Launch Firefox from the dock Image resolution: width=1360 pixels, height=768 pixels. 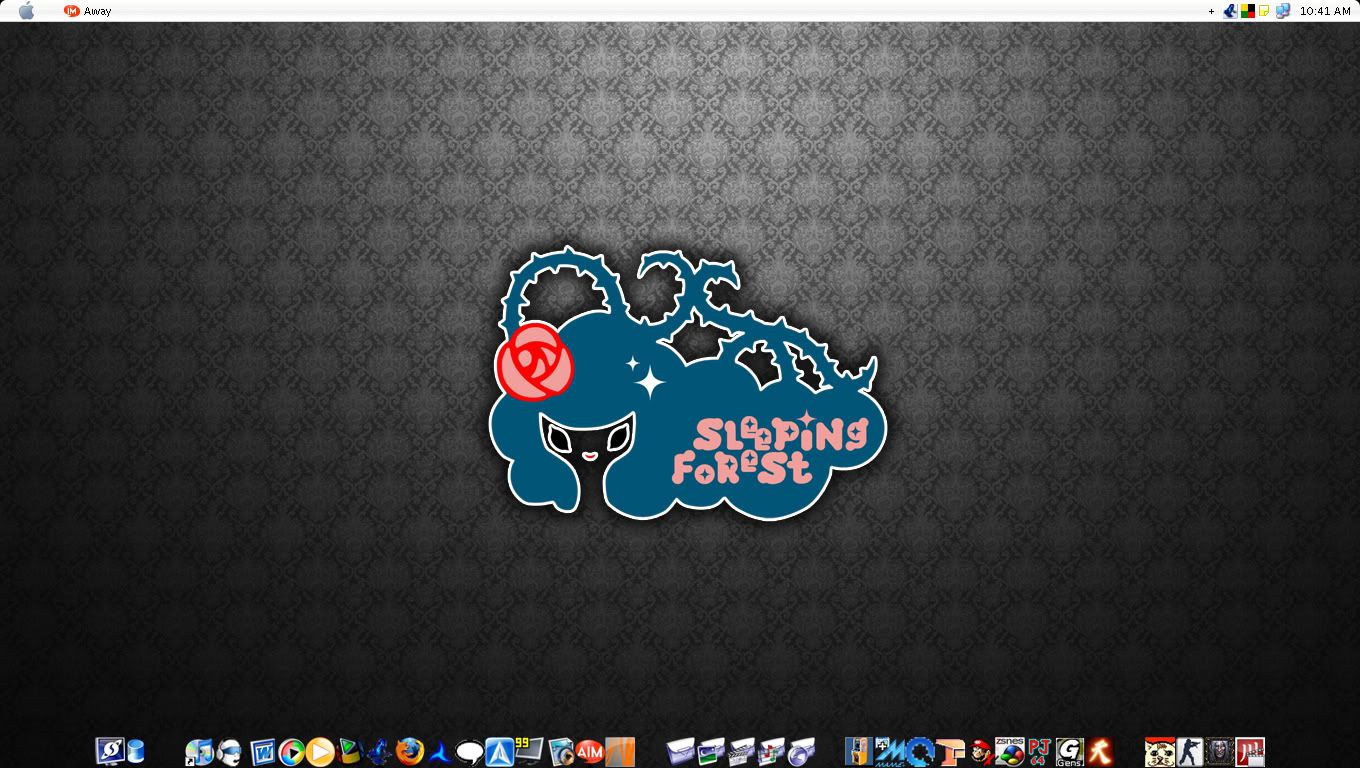(x=409, y=751)
